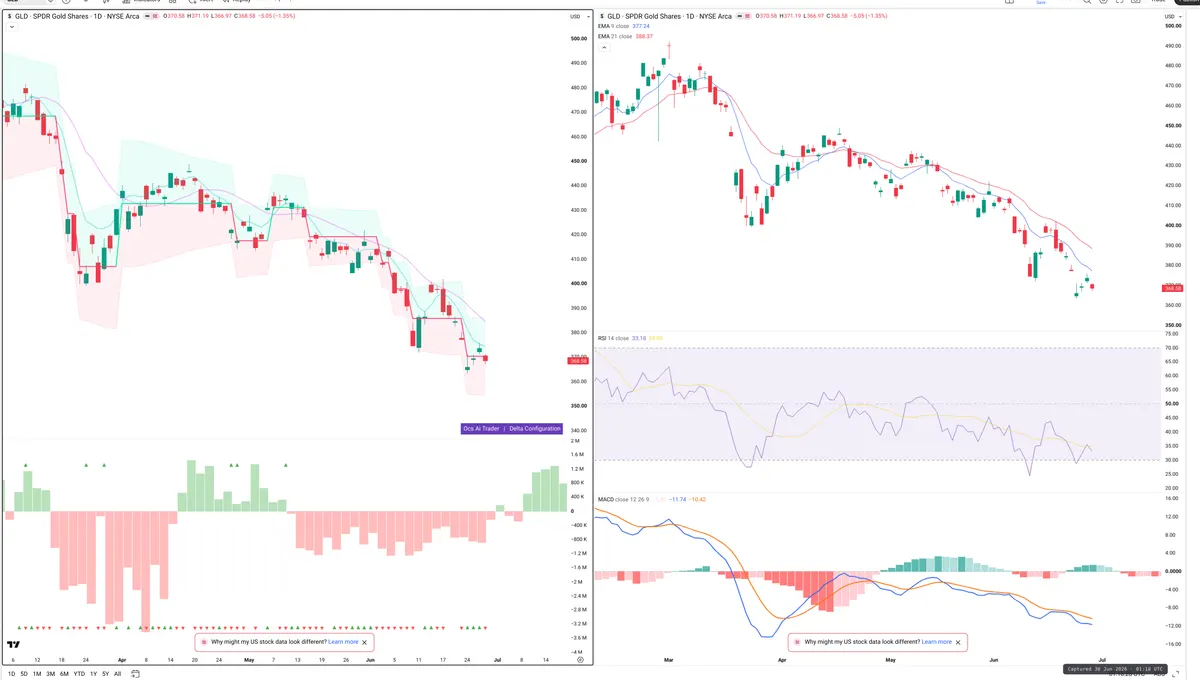
Task: Switch to the YTD time range
Action: (x=79, y=674)
